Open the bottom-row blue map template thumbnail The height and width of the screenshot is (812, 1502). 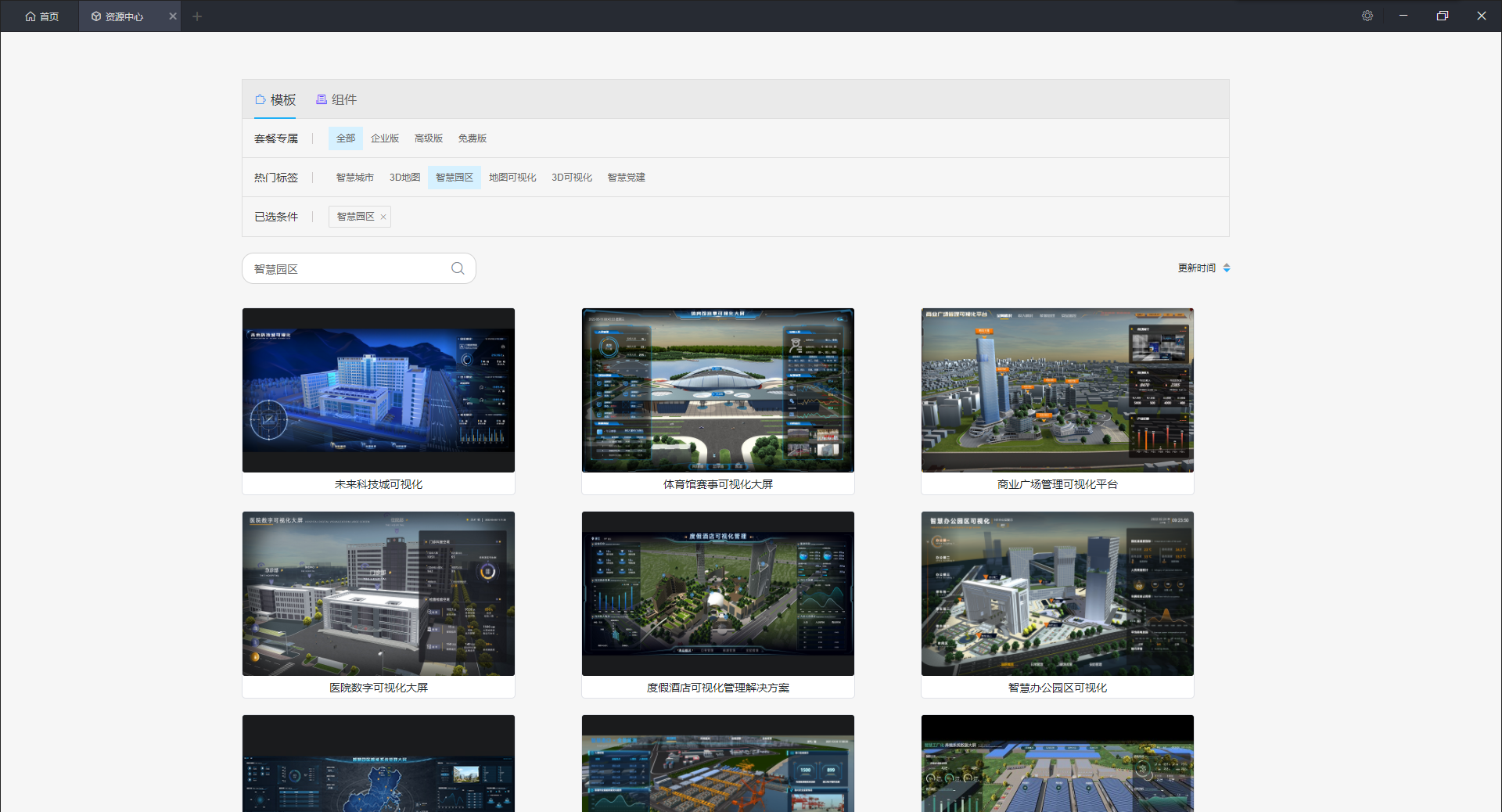[x=379, y=763]
